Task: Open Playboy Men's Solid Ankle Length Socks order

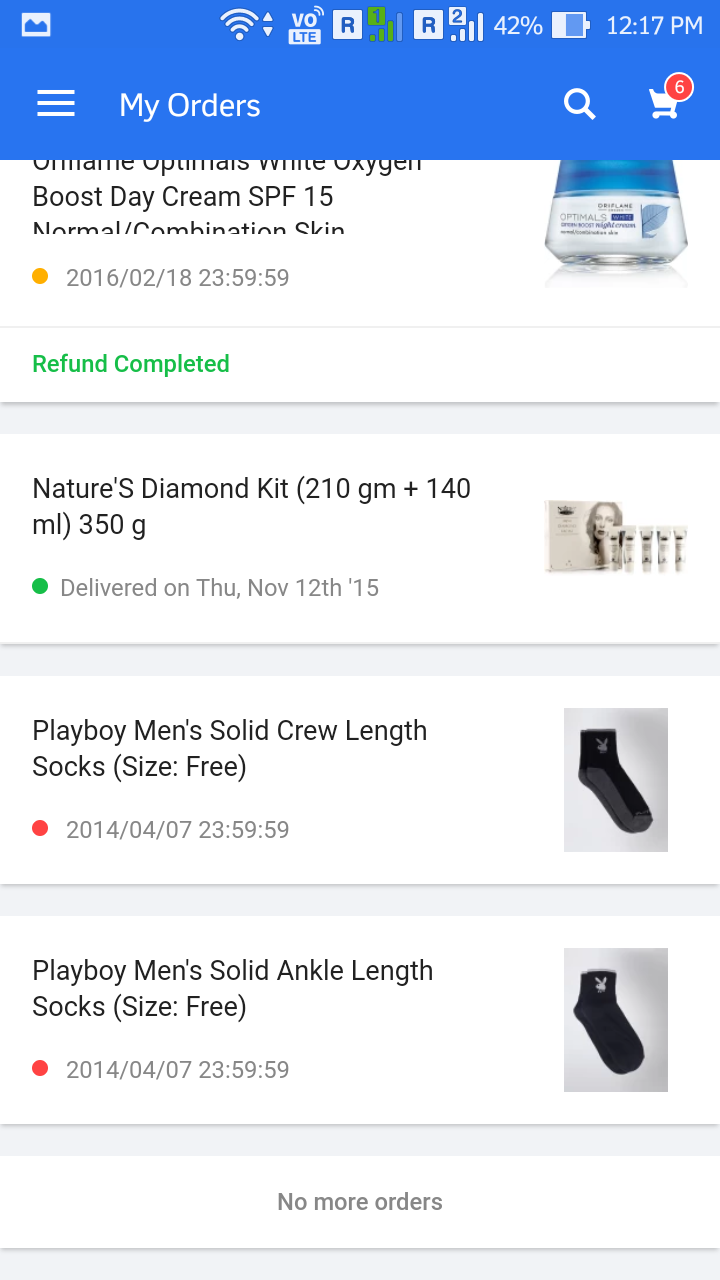Action: [x=360, y=1020]
